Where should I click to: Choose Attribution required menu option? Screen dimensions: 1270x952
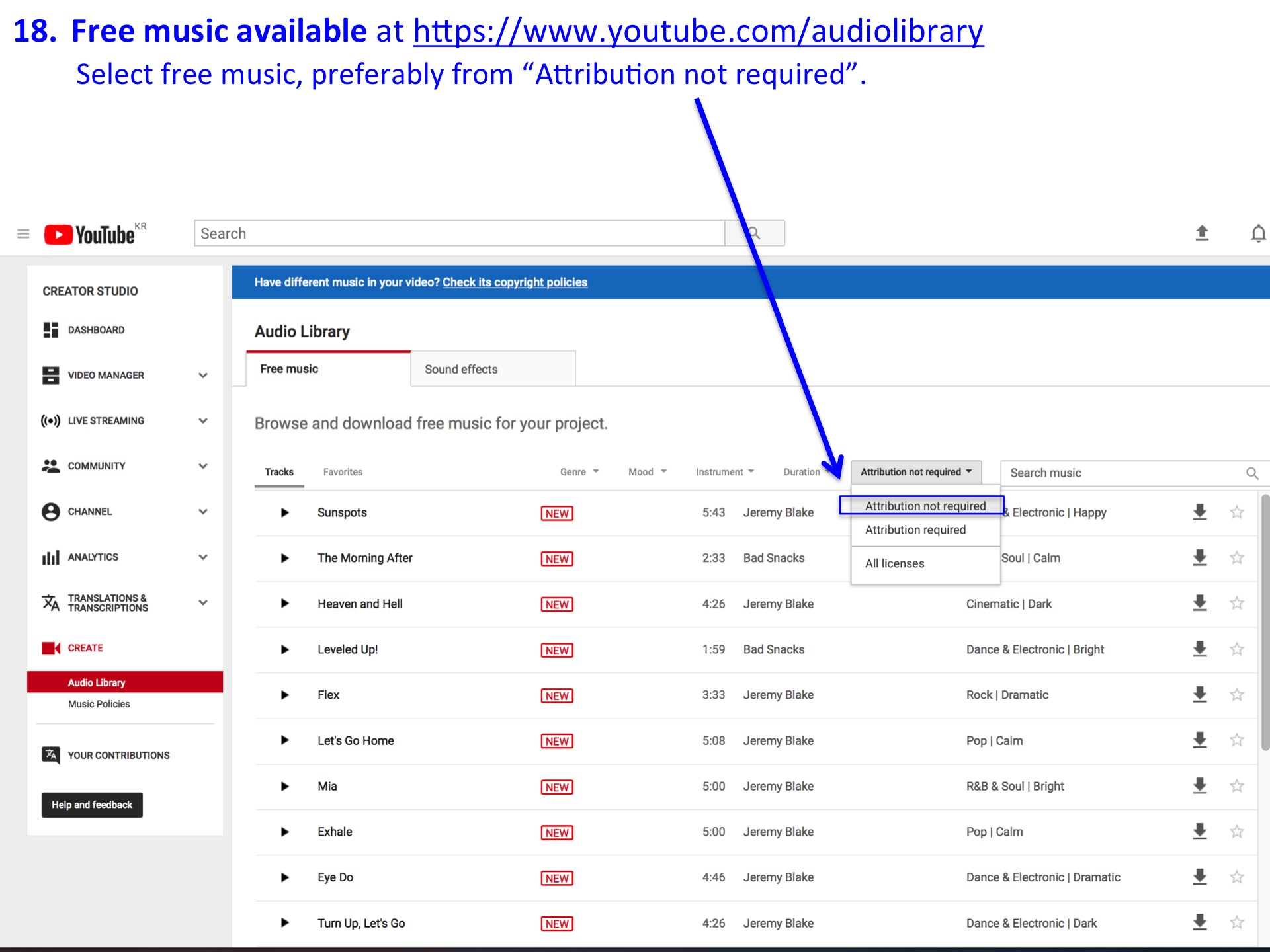click(x=925, y=530)
